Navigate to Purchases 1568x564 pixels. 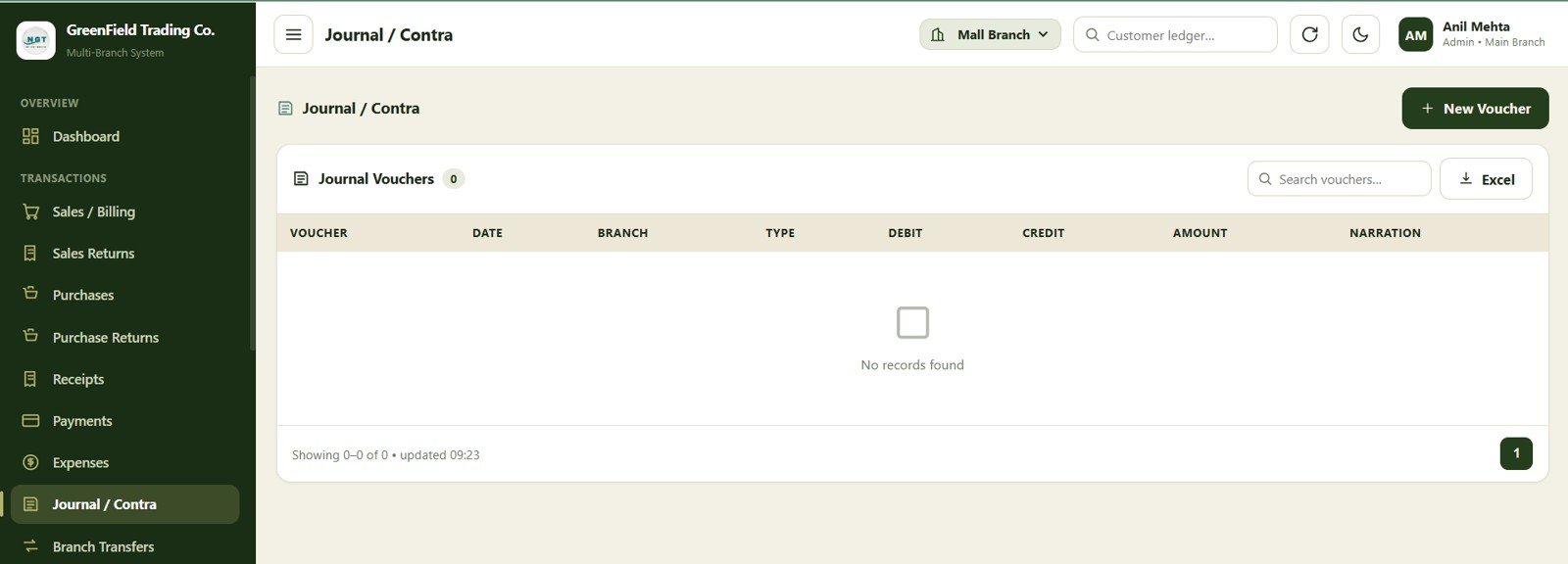[124, 295]
